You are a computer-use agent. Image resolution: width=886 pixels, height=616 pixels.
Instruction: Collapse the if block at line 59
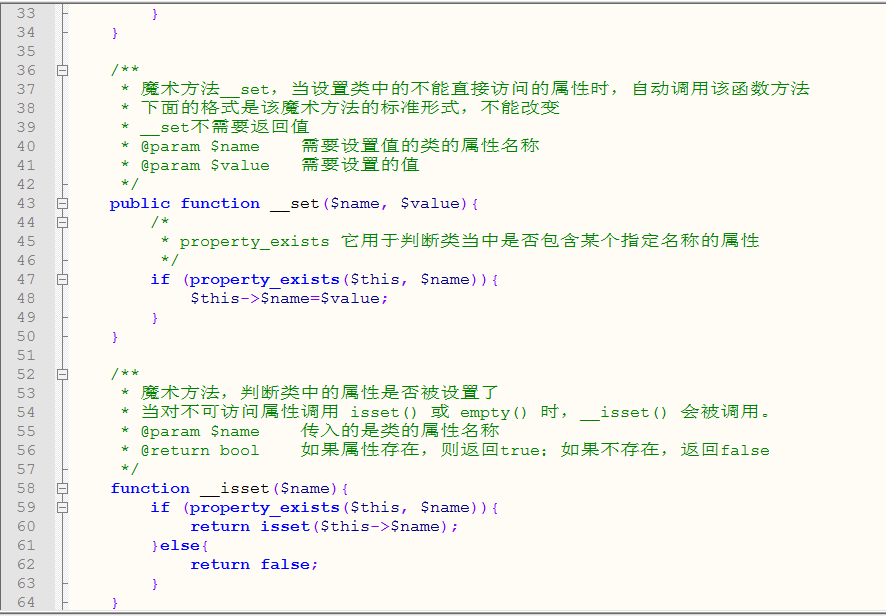point(63,507)
